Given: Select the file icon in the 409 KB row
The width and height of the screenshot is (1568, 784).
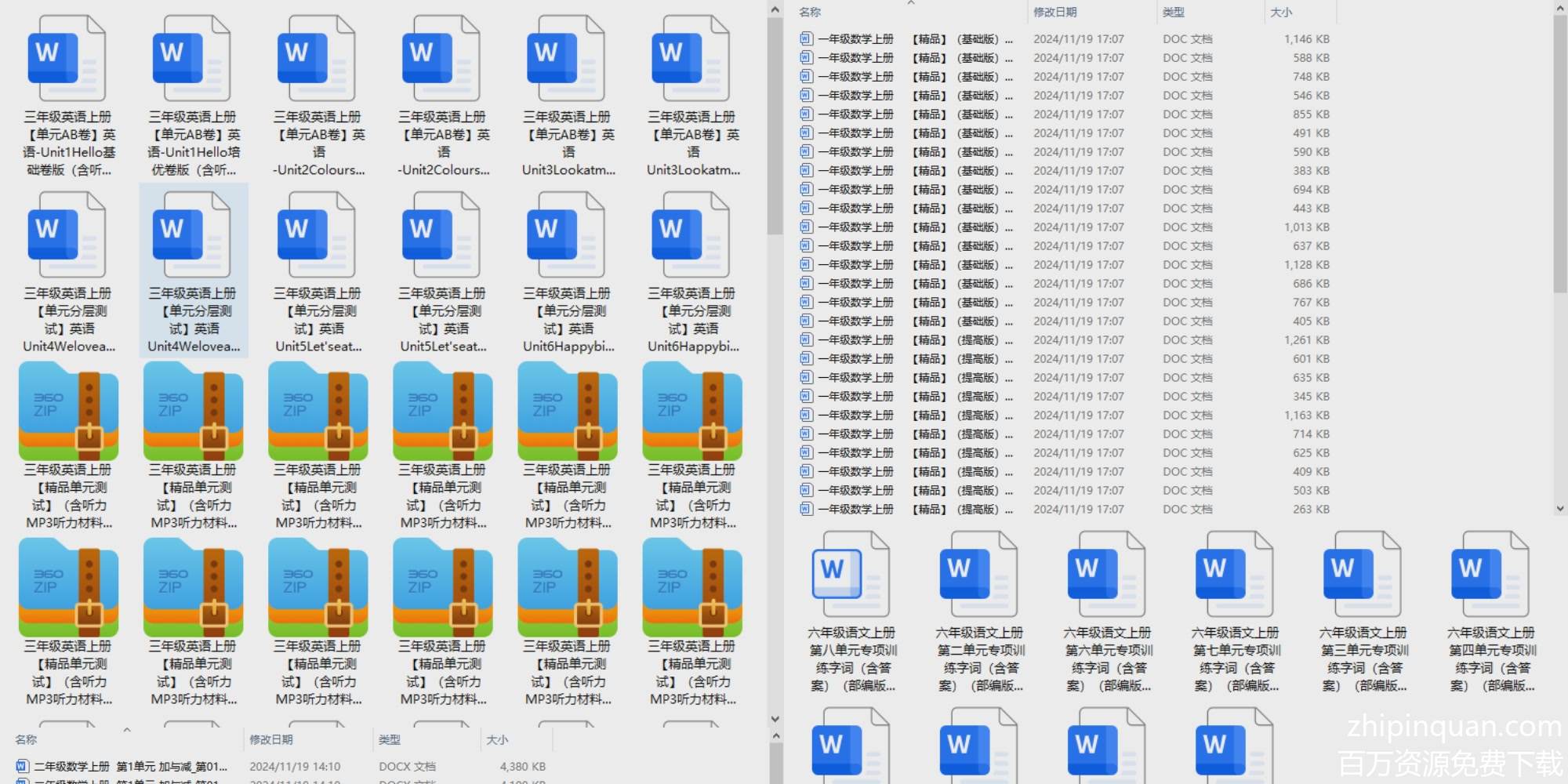Looking at the screenshot, I should [x=806, y=471].
